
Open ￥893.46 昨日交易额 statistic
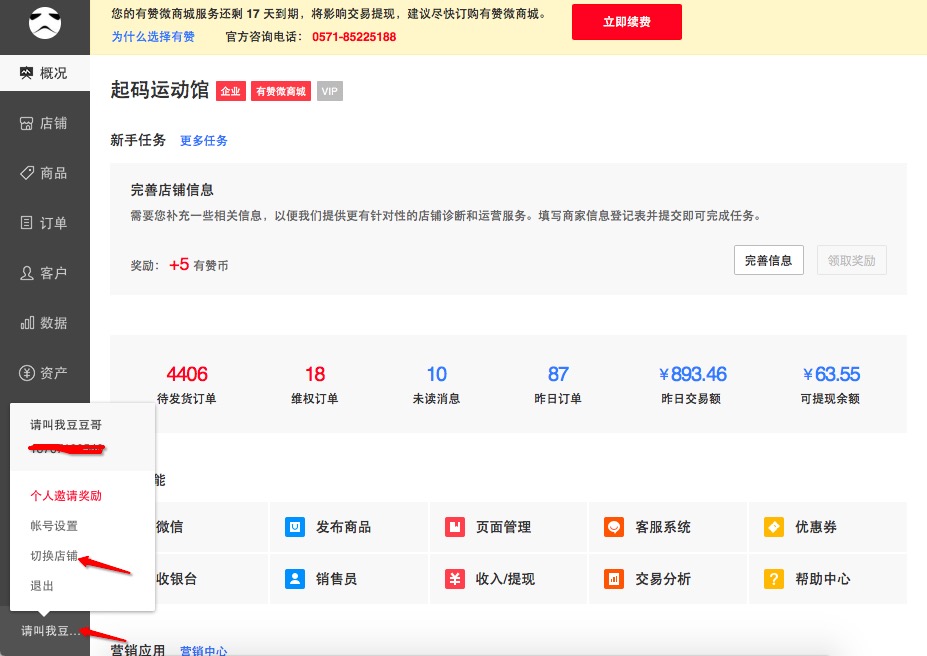(692, 384)
